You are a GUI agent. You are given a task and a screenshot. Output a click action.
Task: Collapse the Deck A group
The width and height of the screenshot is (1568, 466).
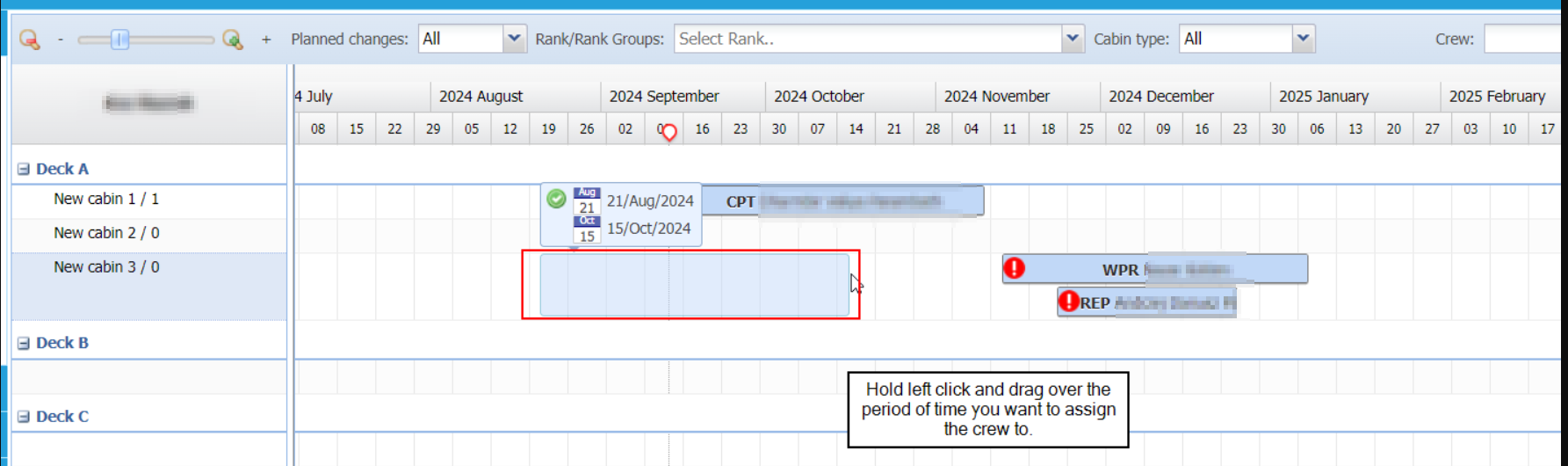[24, 169]
